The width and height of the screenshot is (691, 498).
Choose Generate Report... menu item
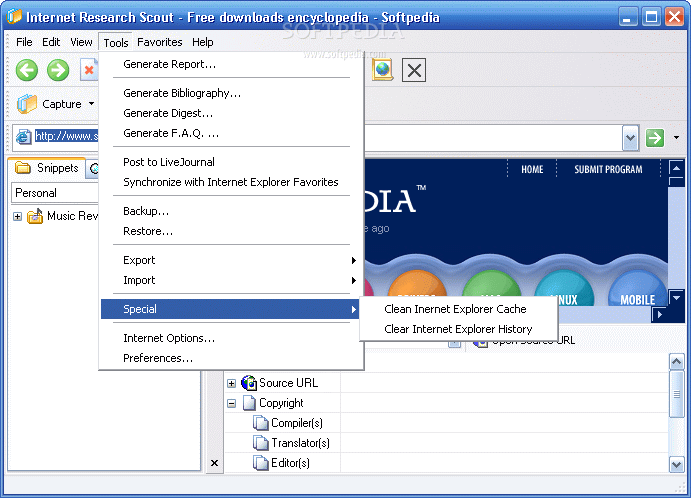(x=232, y=64)
